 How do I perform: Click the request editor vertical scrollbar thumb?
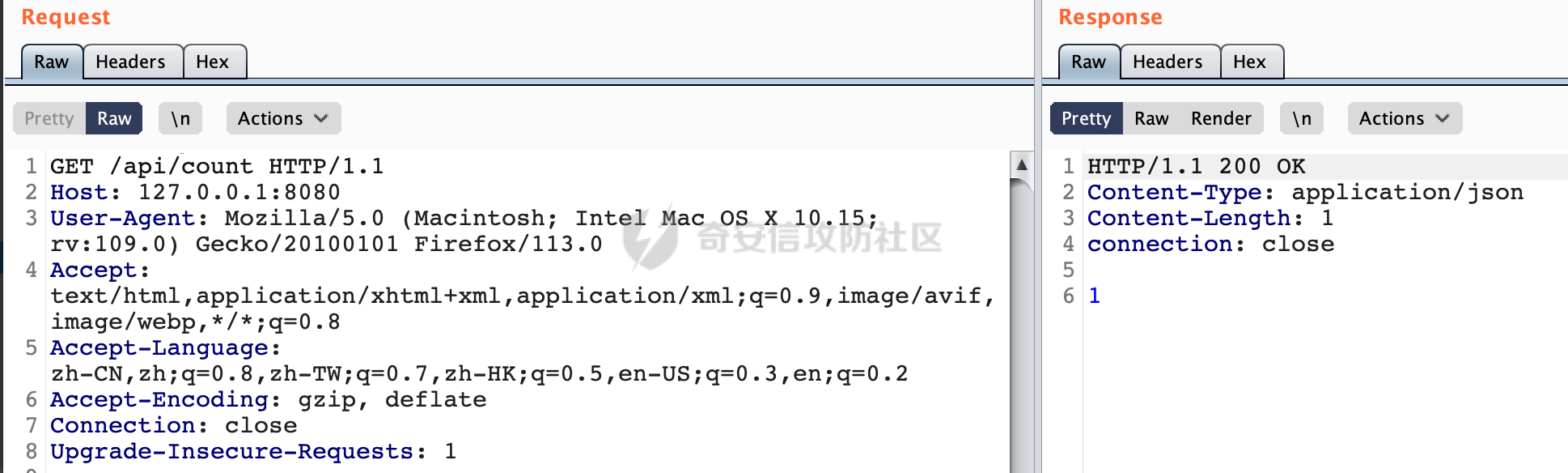[1021, 324]
